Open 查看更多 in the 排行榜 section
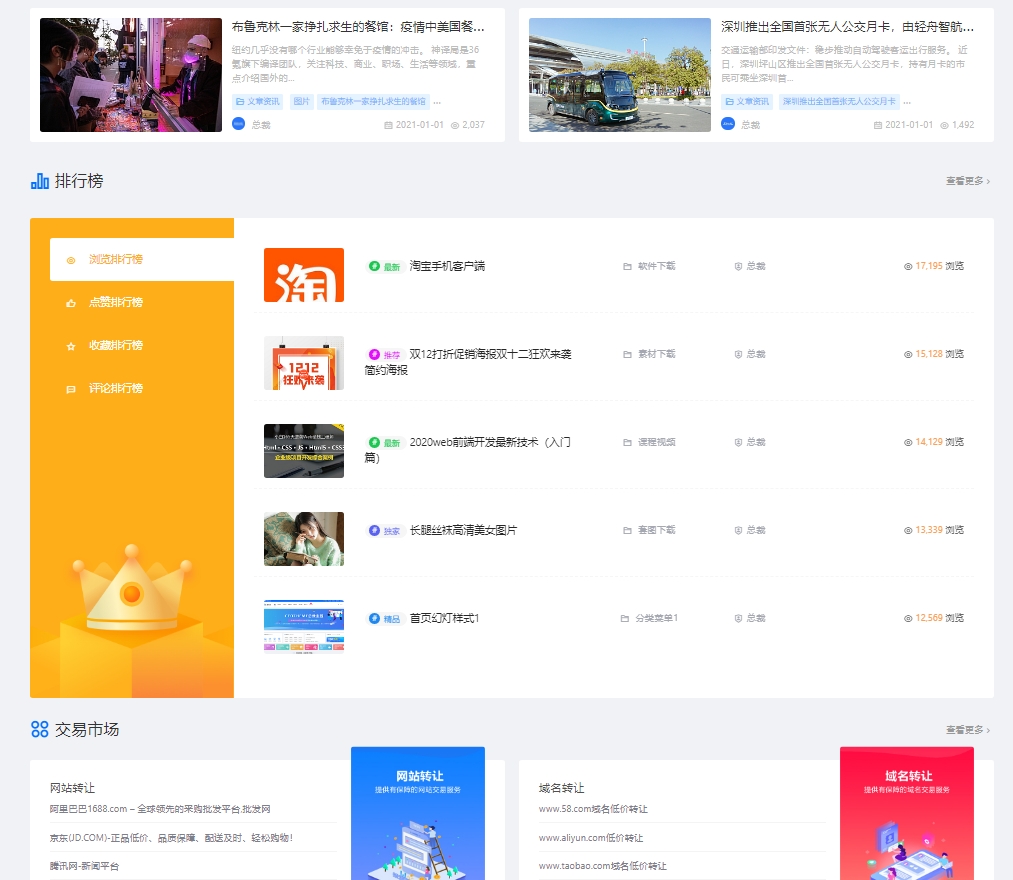Image resolution: width=1013 pixels, height=880 pixels. pyautogui.click(x=963, y=182)
